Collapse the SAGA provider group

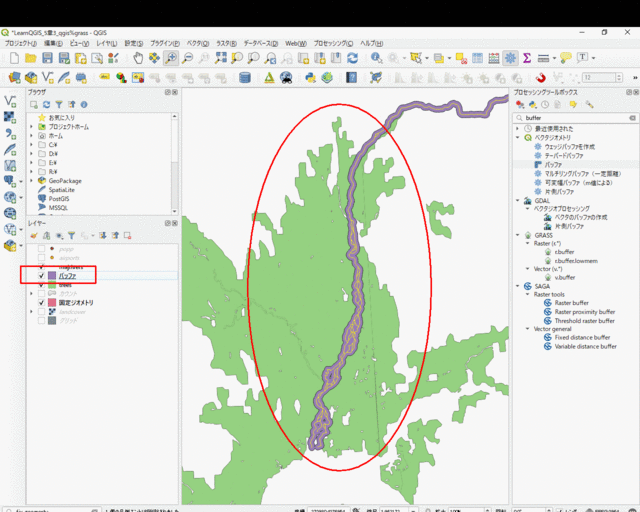pyautogui.click(x=516, y=286)
